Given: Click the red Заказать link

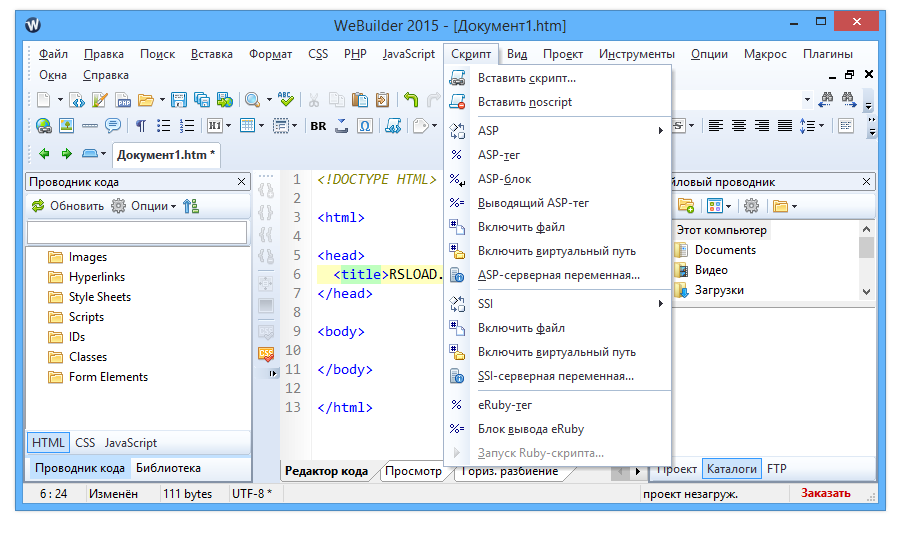Looking at the screenshot, I should click(825, 493).
